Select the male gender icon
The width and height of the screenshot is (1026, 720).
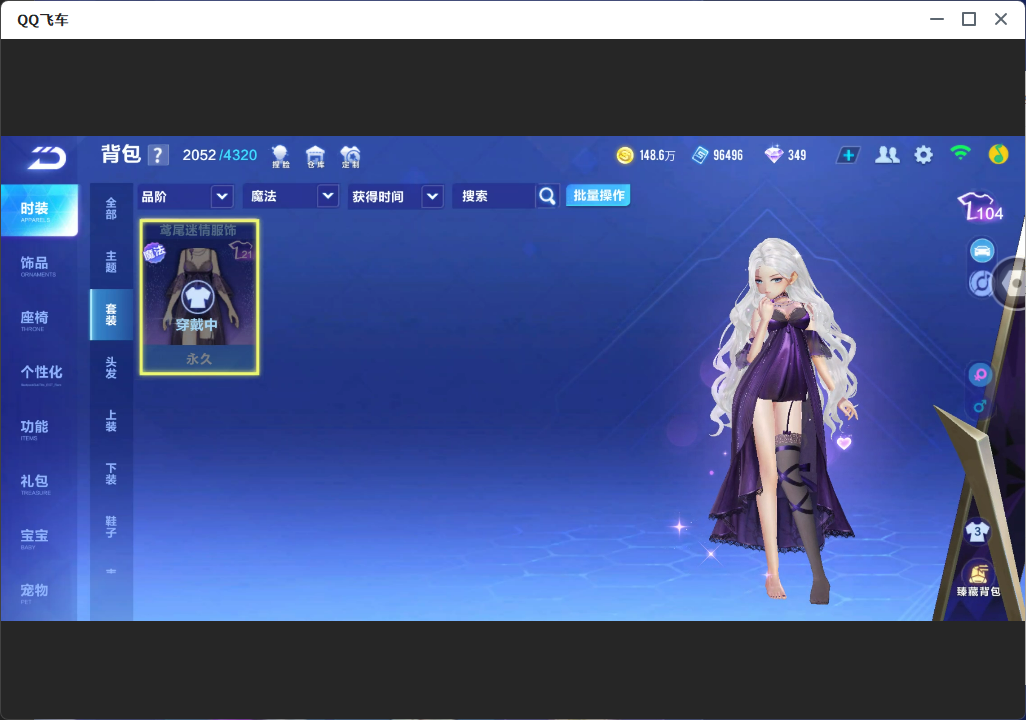click(x=980, y=406)
